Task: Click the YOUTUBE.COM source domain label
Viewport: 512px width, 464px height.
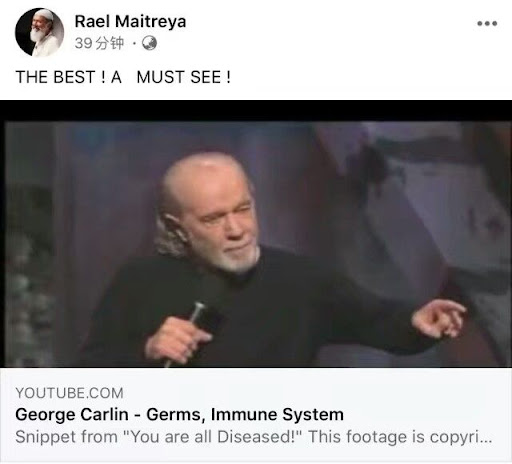Action: point(69,393)
